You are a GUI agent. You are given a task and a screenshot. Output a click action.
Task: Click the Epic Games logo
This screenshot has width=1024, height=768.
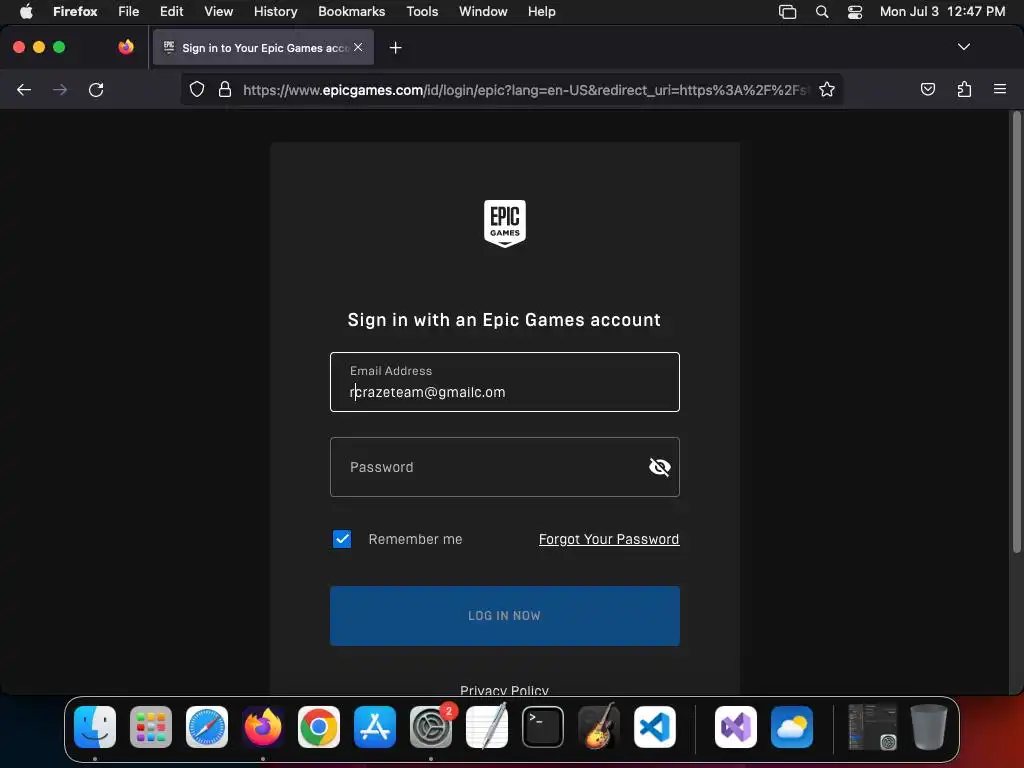[505, 223]
